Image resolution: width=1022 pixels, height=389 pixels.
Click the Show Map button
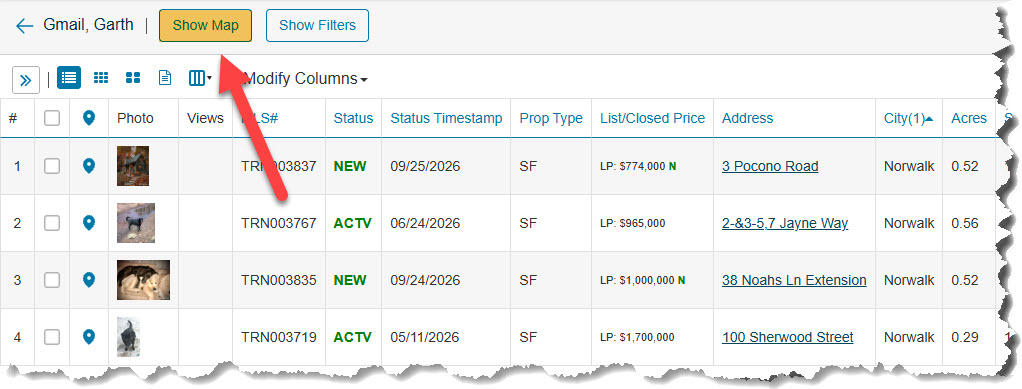click(x=205, y=25)
